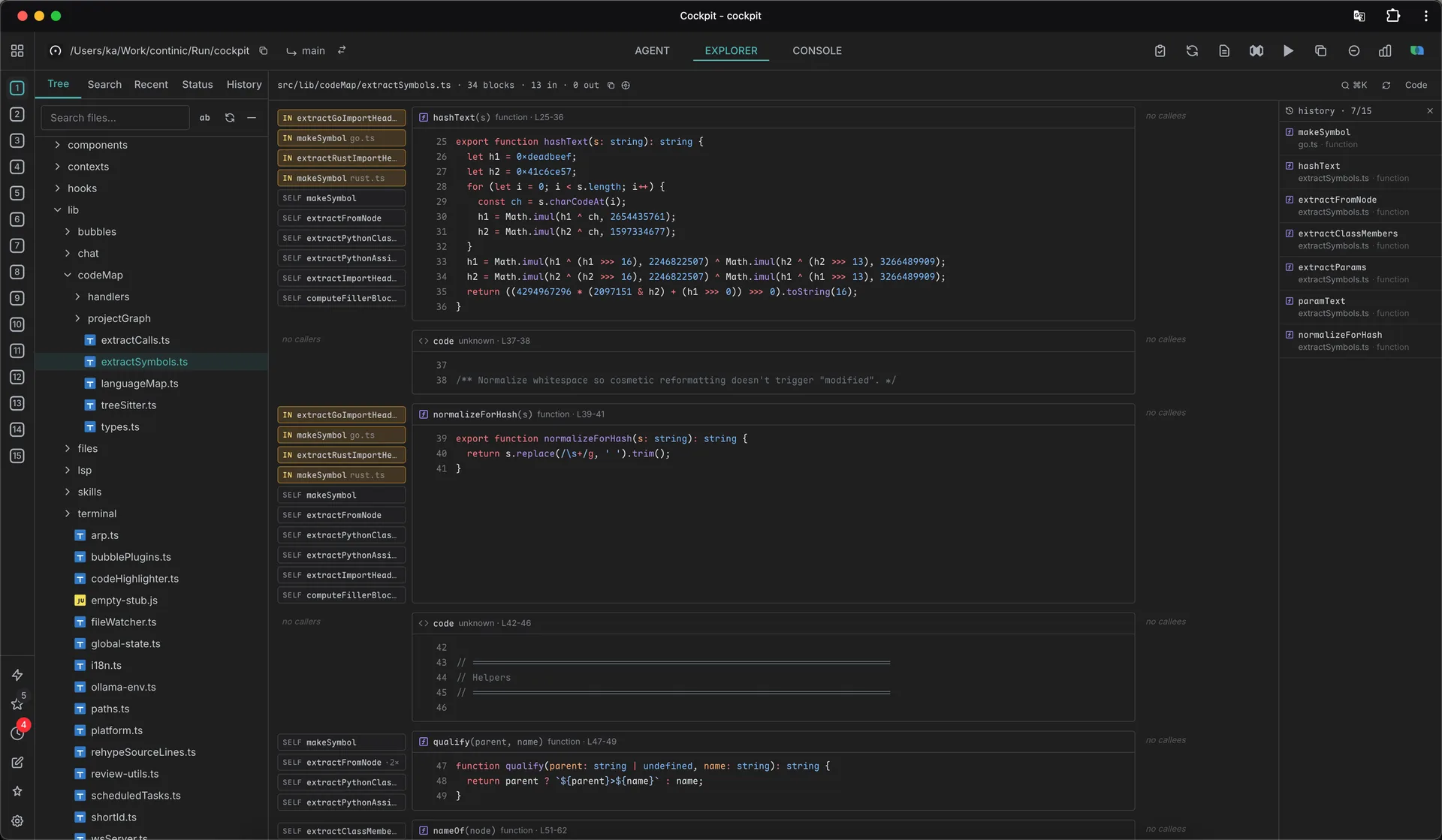Open the extensions puzzle icon in title bar
The image size is (1442, 840).
click(1393, 16)
